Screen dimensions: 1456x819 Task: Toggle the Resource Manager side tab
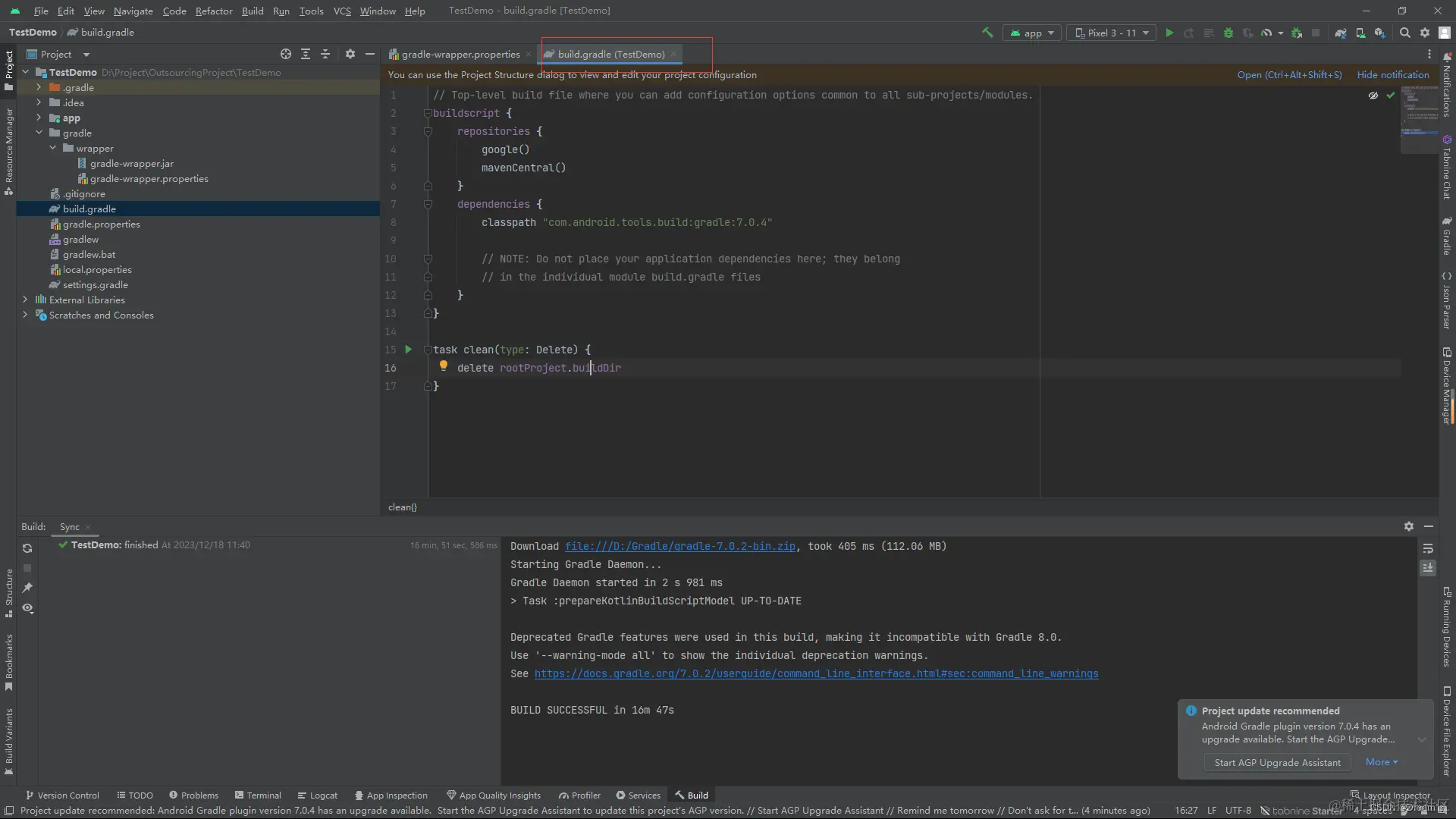[x=9, y=152]
